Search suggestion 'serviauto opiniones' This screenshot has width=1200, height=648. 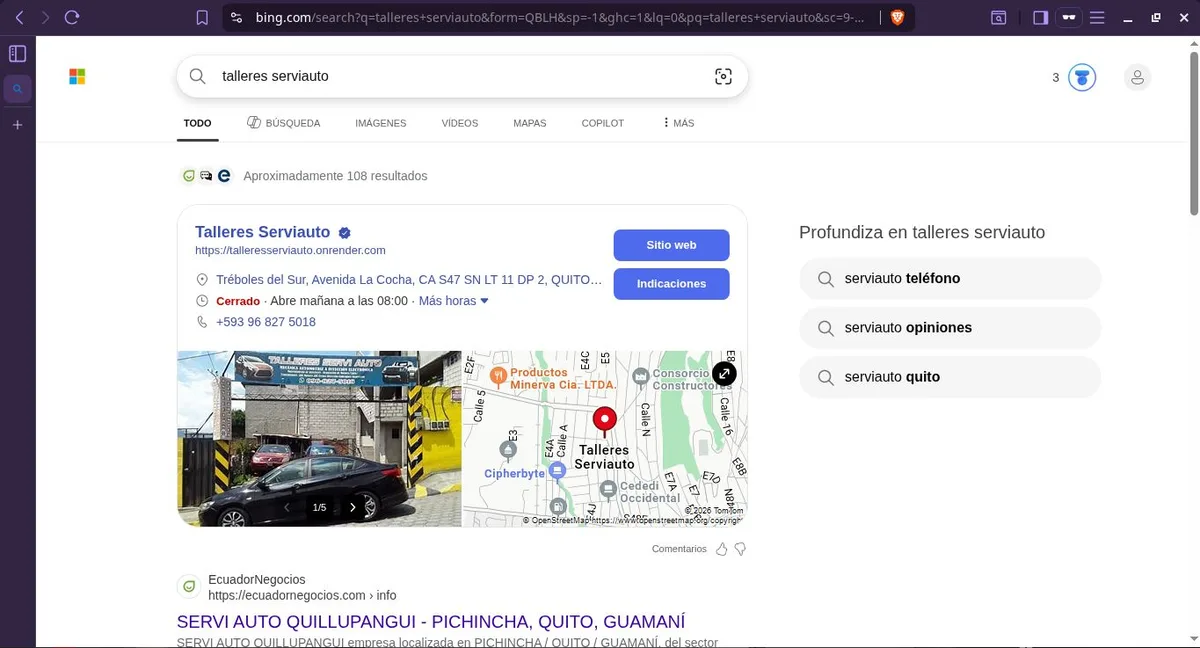coord(950,328)
